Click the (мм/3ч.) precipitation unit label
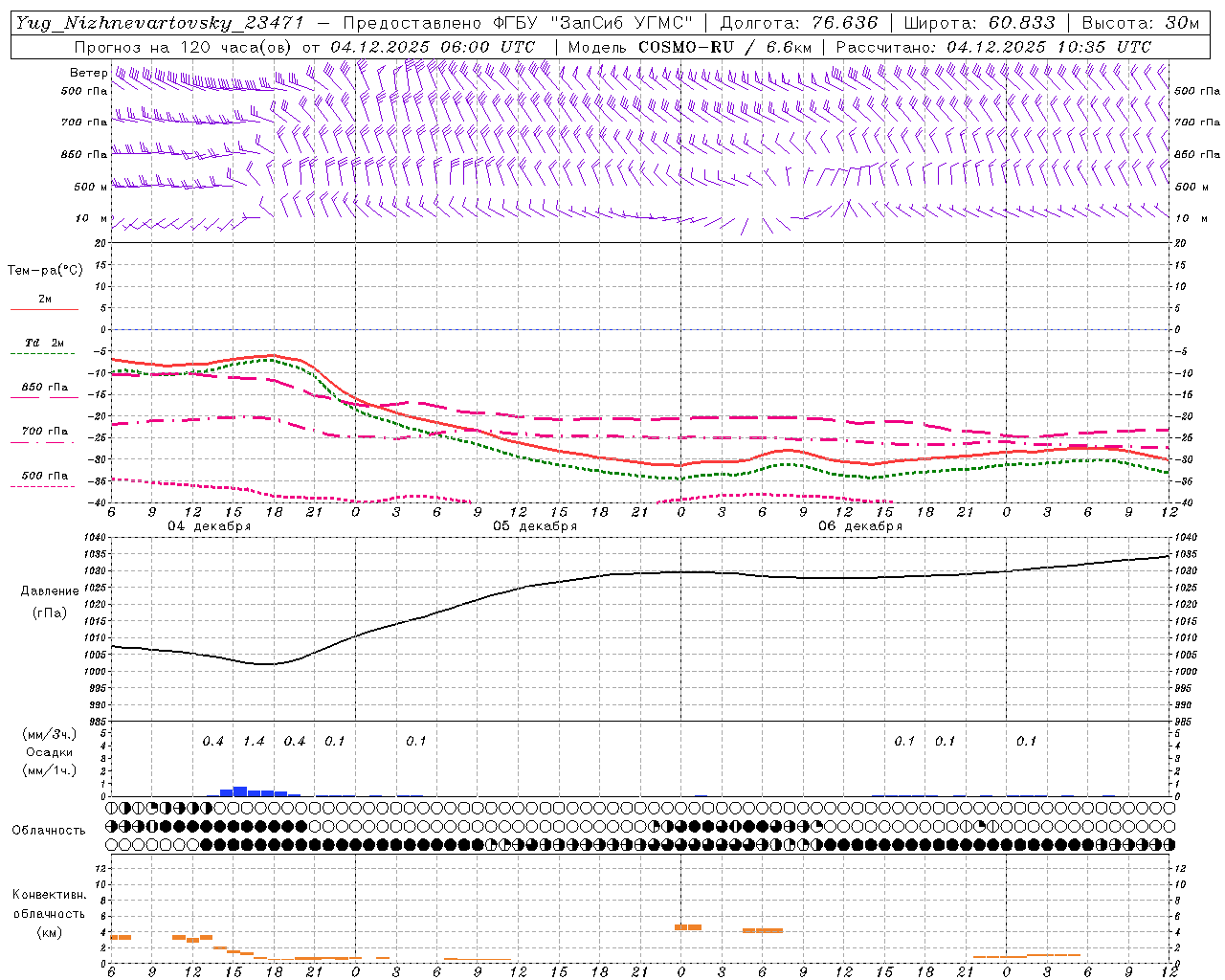 pyautogui.click(x=48, y=734)
